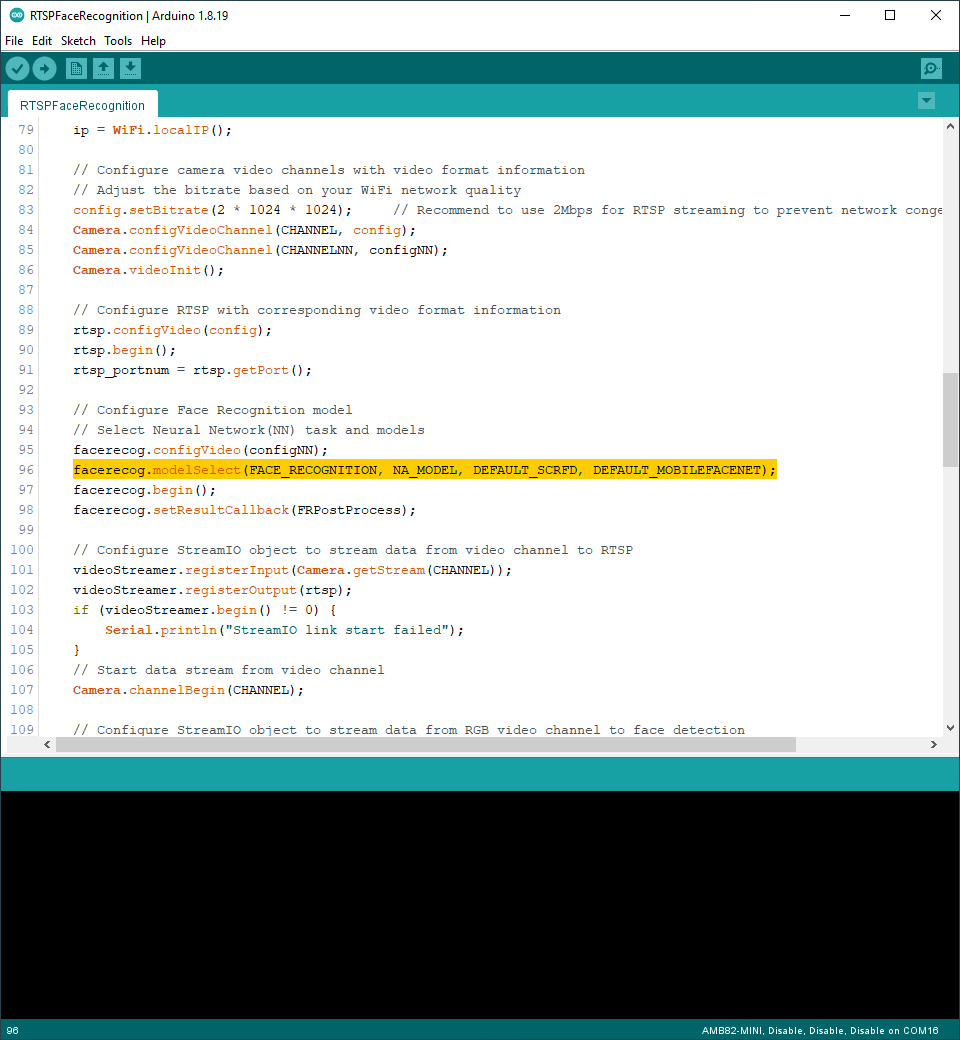960x1040 pixels.
Task: Click the AMB82-MINI board info in status bar
Action: (819, 1031)
